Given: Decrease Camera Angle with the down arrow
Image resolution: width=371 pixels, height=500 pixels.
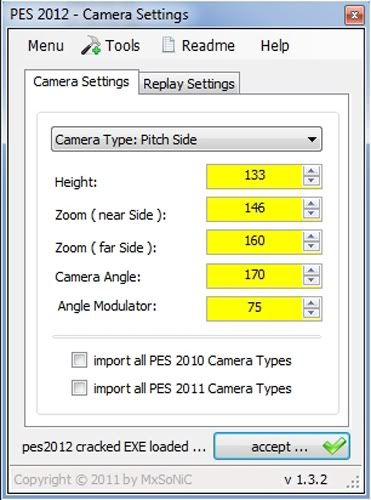Looking at the screenshot, I should click(311, 281).
